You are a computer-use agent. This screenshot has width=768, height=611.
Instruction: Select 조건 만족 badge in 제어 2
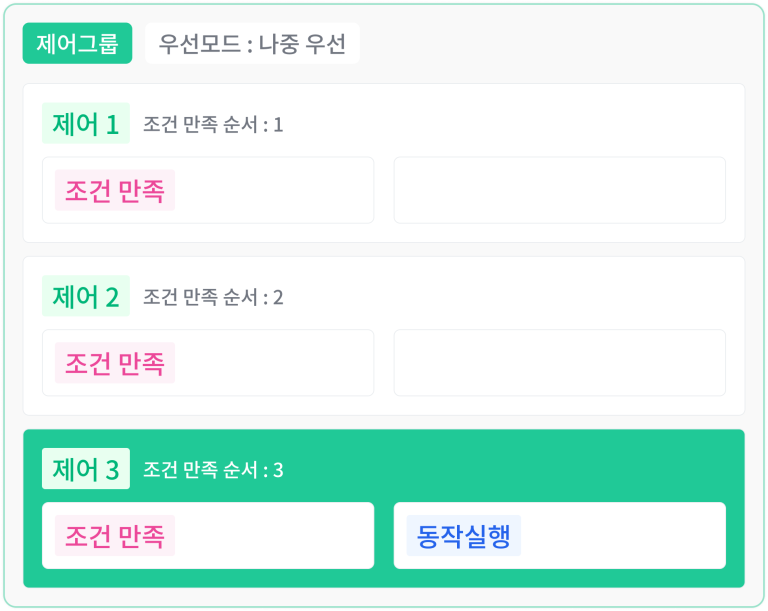[x=115, y=363]
